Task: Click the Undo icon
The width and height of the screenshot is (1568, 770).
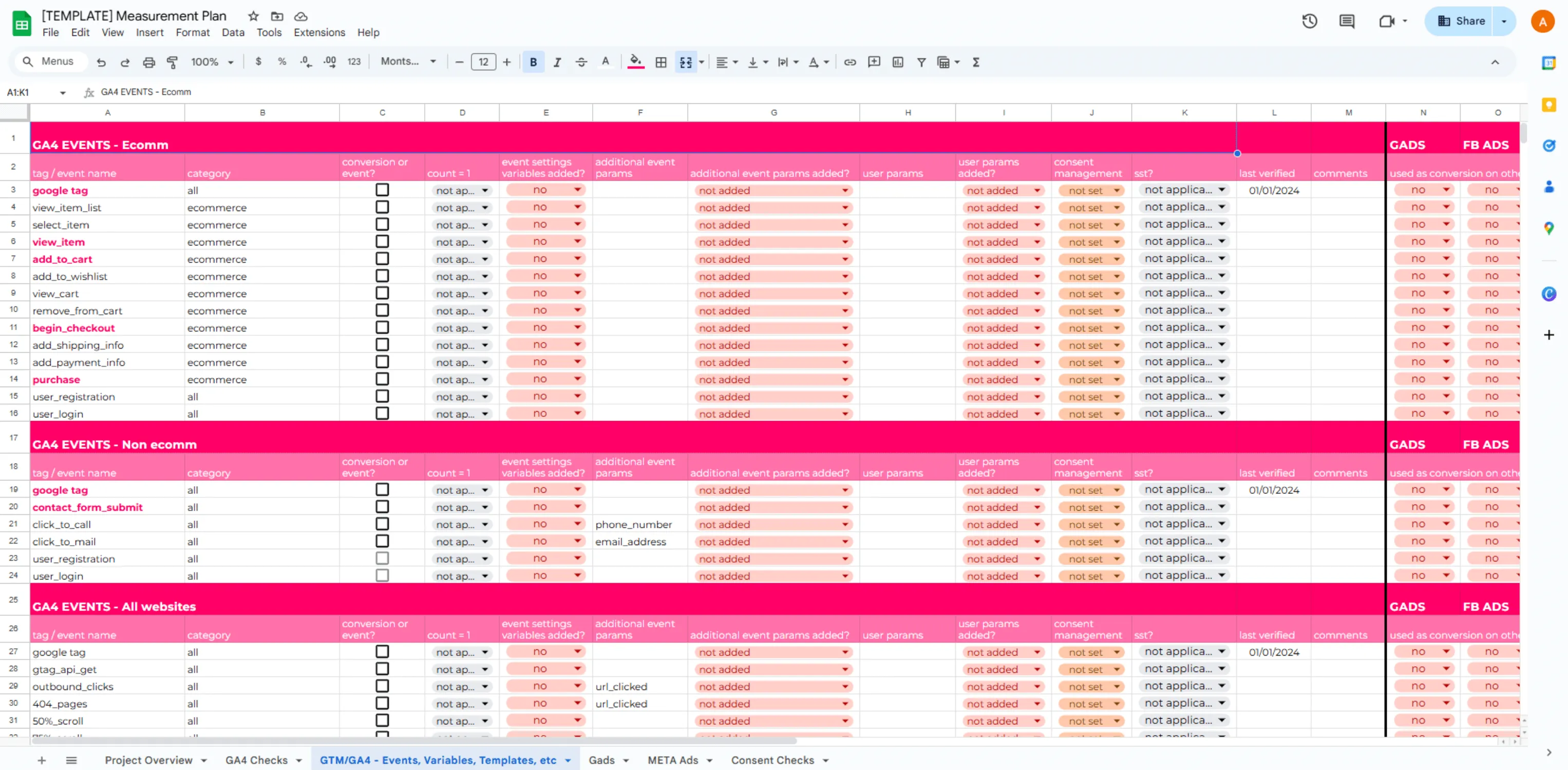Action: (x=101, y=62)
